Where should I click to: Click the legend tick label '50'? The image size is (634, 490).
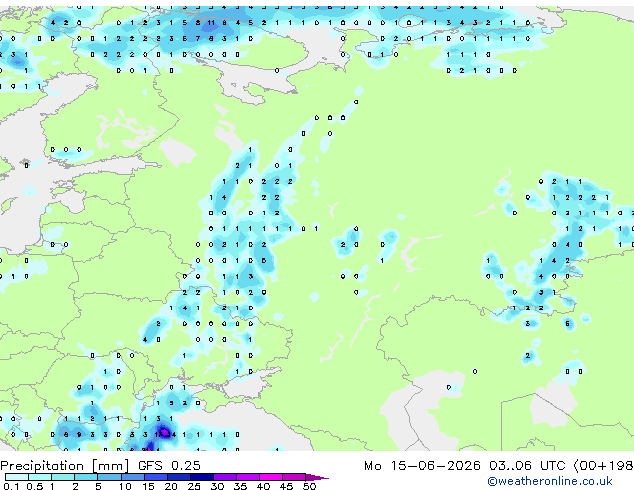(x=309, y=486)
